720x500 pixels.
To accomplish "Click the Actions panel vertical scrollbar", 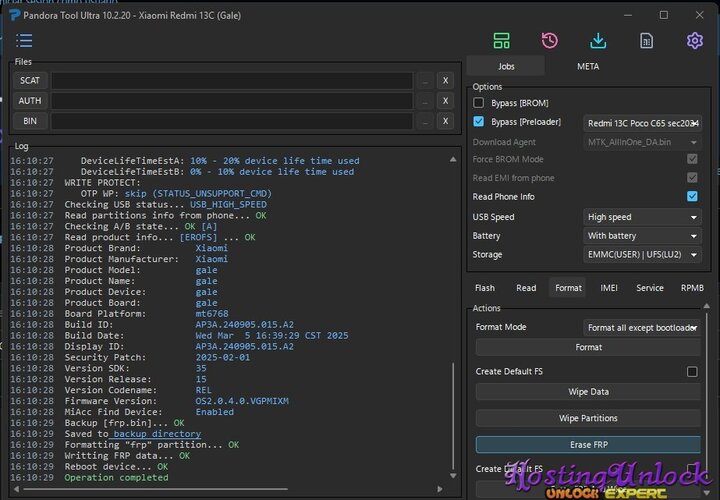I will [707, 390].
